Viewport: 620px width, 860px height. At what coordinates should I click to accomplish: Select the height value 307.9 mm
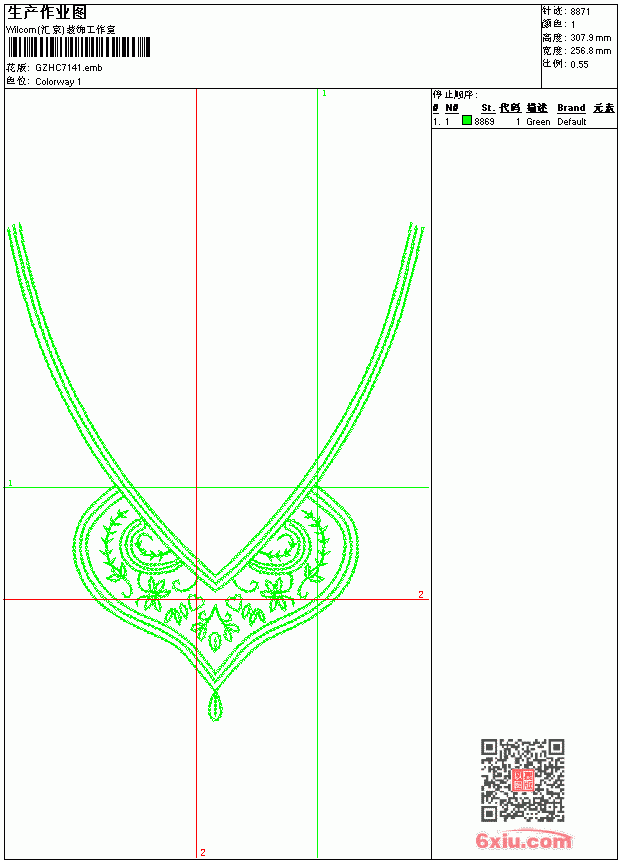click(x=590, y=38)
